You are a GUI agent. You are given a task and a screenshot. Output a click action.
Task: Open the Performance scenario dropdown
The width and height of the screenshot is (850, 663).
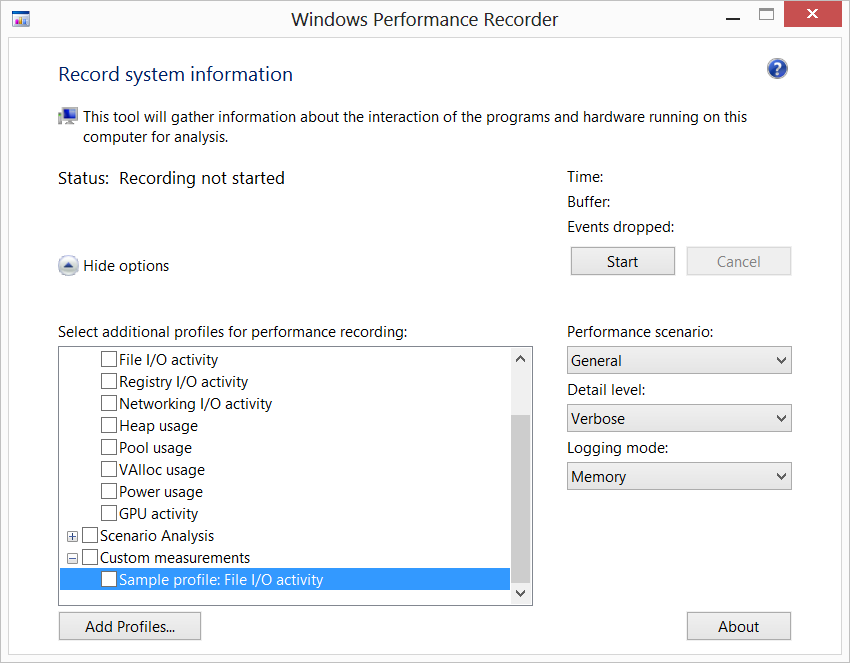(x=679, y=361)
